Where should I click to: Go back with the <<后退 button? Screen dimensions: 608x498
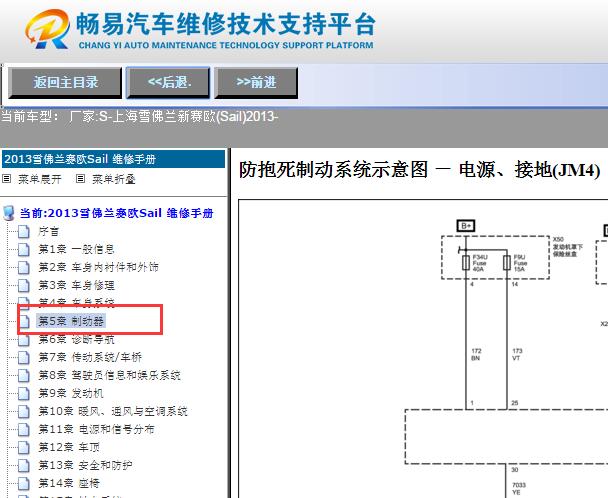(x=169, y=83)
